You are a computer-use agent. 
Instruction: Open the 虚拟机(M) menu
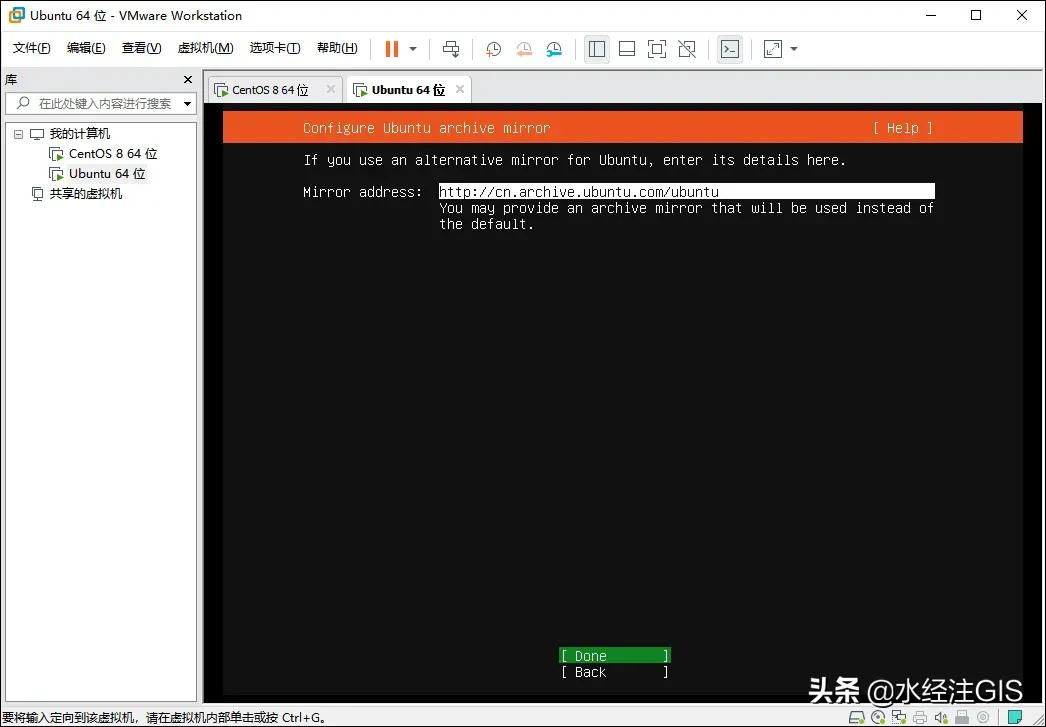coord(205,47)
